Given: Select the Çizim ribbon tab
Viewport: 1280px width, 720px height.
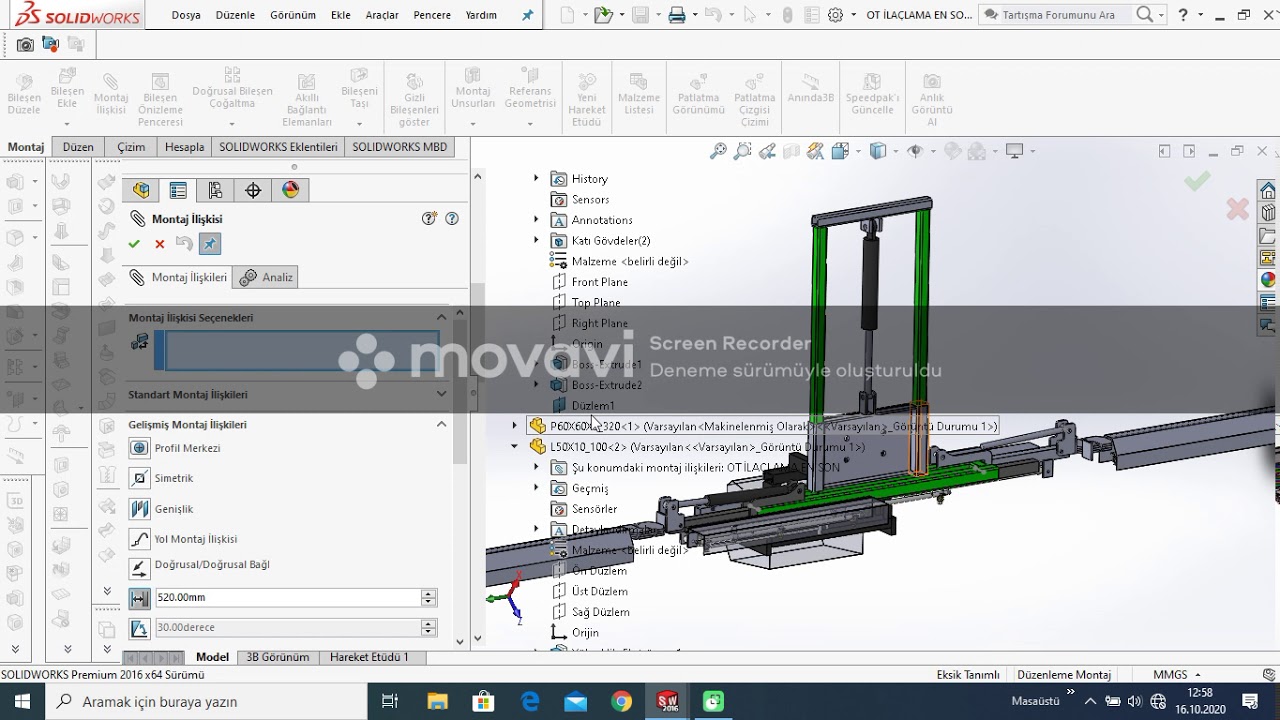Looking at the screenshot, I should click(131, 147).
